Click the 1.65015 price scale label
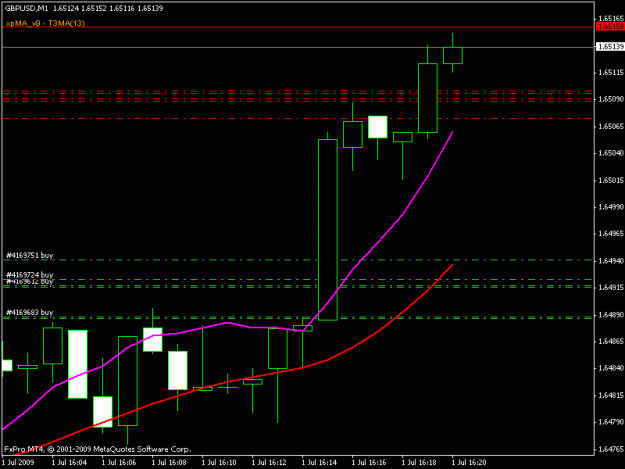The height and width of the screenshot is (469, 625). point(611,181)
